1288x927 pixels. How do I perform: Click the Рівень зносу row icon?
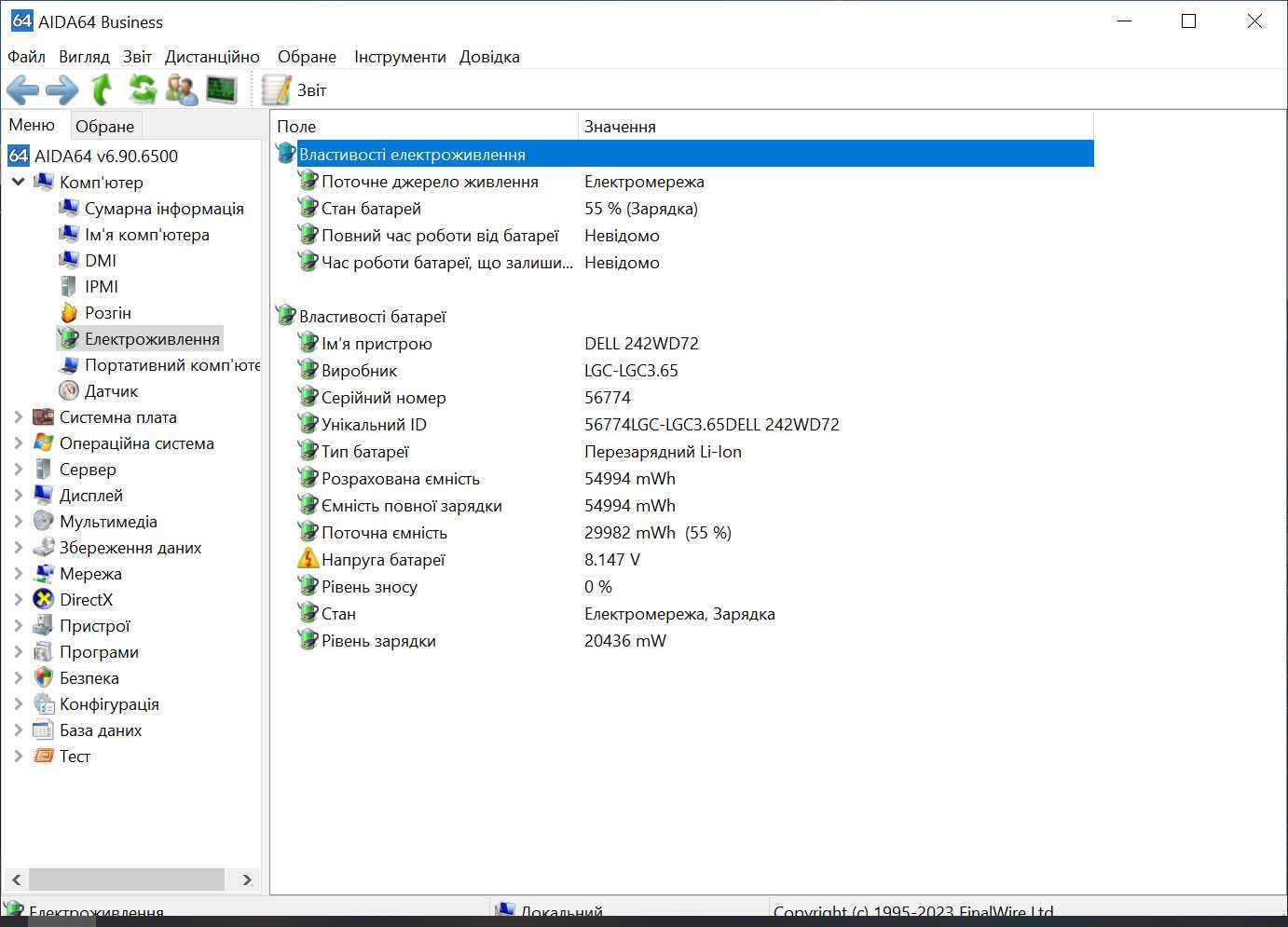(308, 586)
